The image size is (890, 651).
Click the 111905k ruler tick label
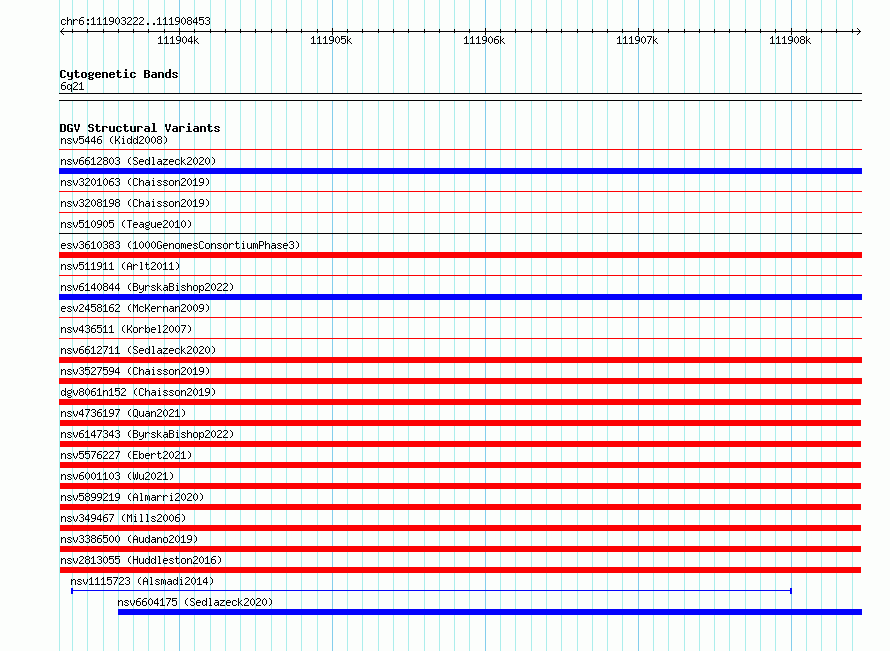click(331, 40)
